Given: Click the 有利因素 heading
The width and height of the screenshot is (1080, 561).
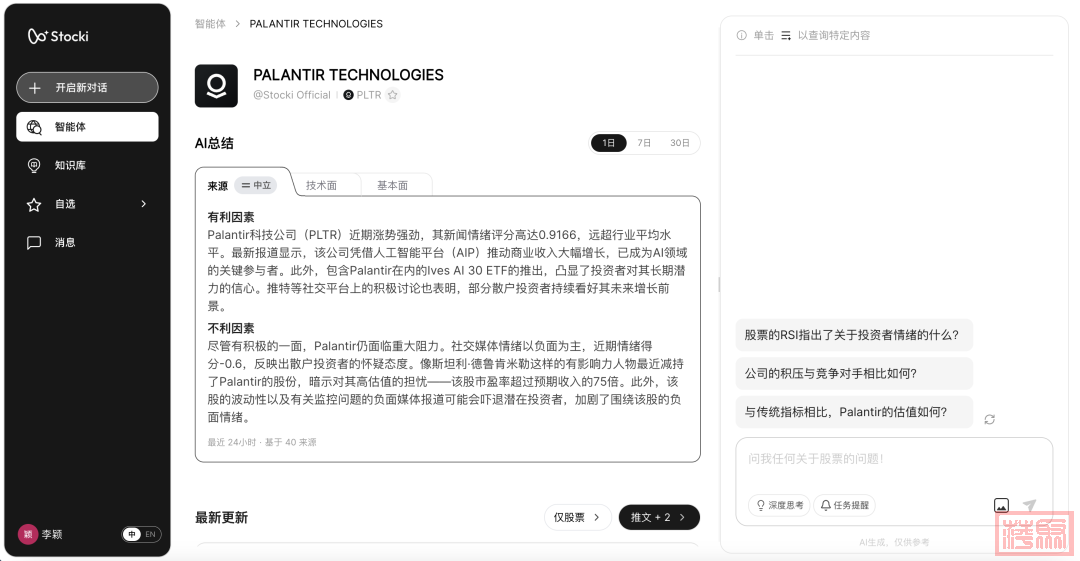Looking at the screenshot, I should [x=231, y=217].
